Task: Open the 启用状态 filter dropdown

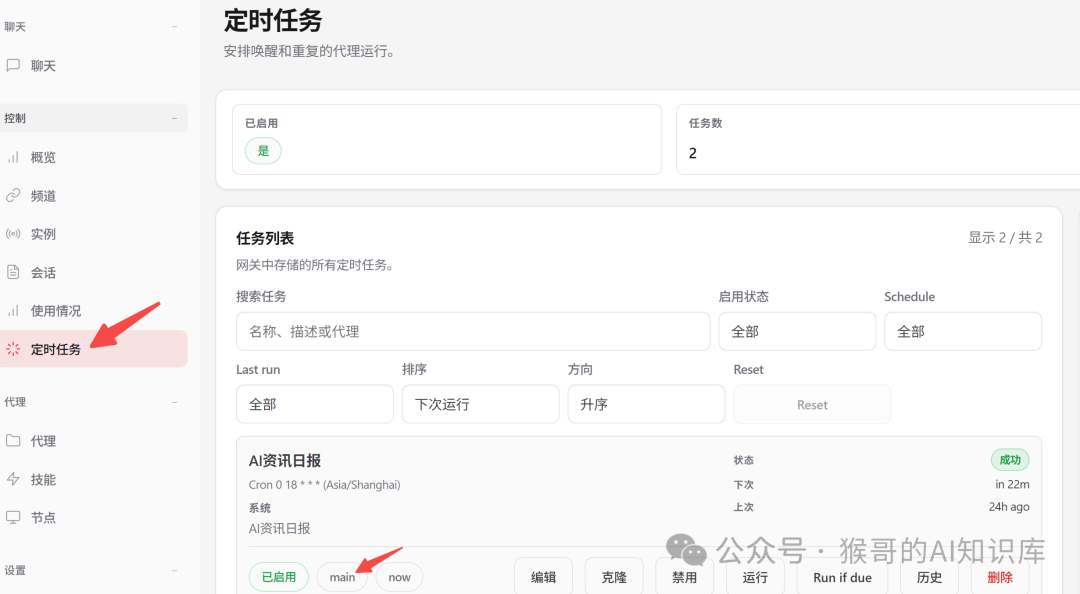Action: (x=797, y=331)
